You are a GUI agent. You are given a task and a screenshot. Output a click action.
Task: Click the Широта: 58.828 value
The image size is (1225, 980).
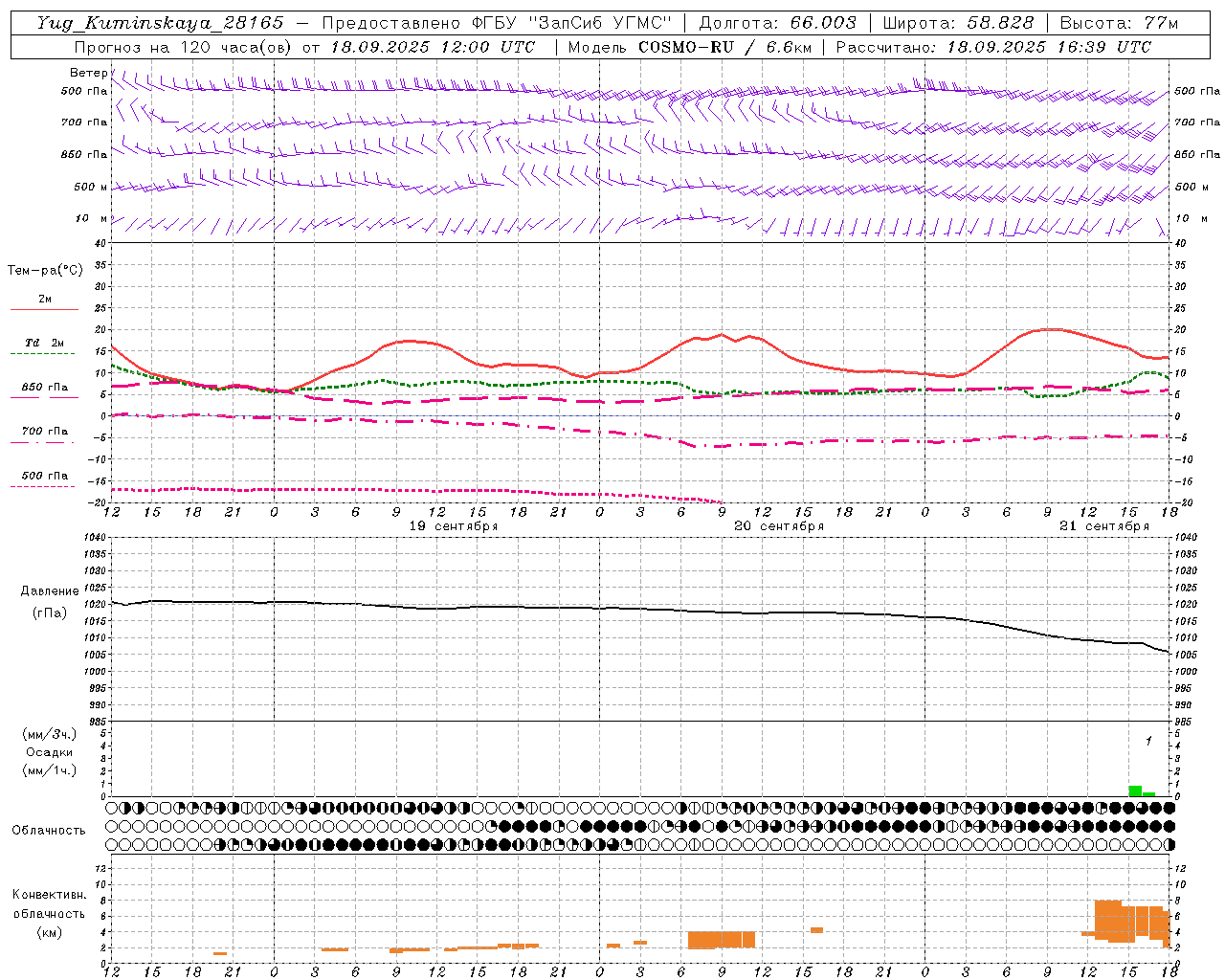[x=958, y=23]
